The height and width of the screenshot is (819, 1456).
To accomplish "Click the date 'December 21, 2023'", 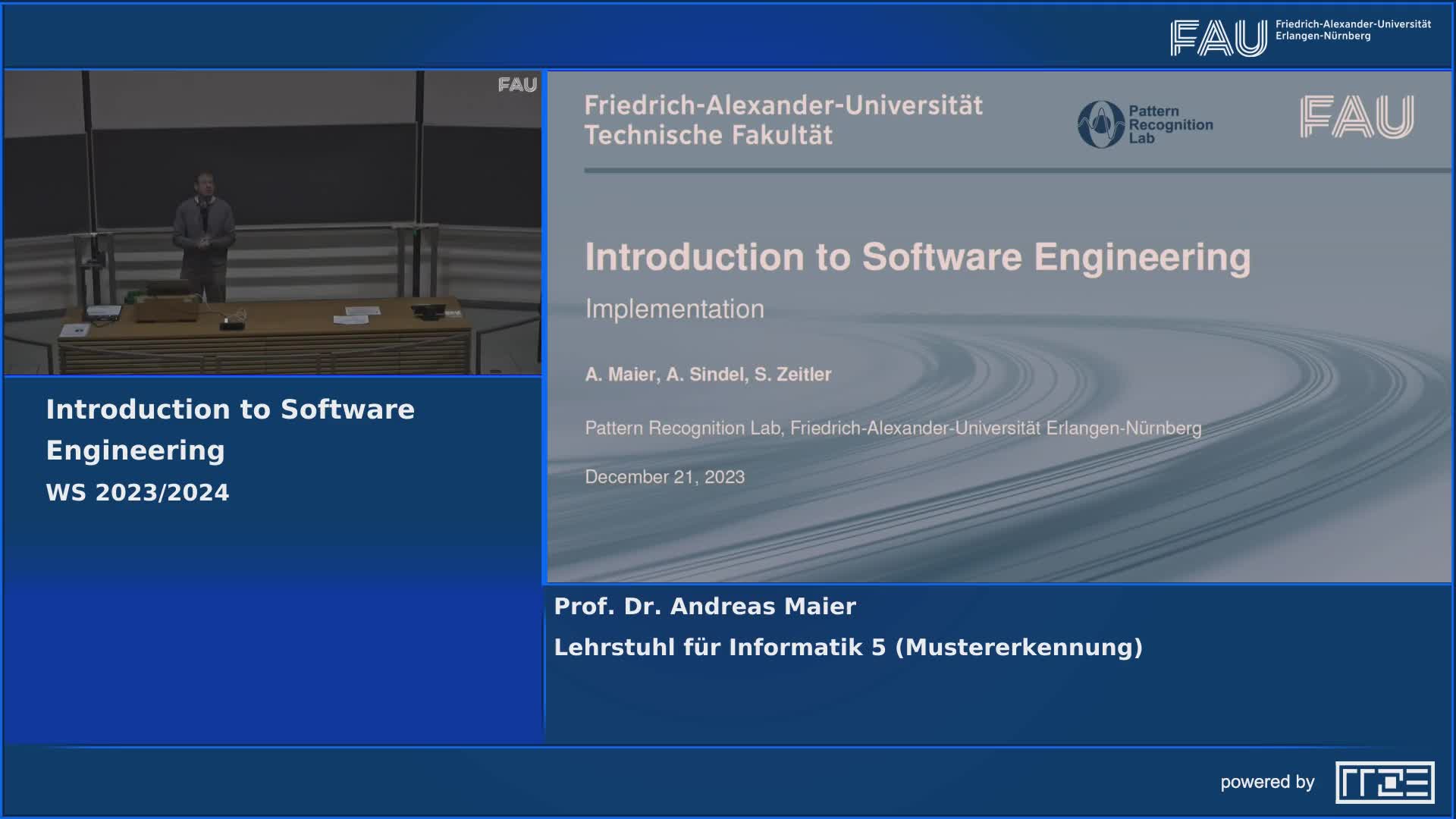I will coord(664,477).
